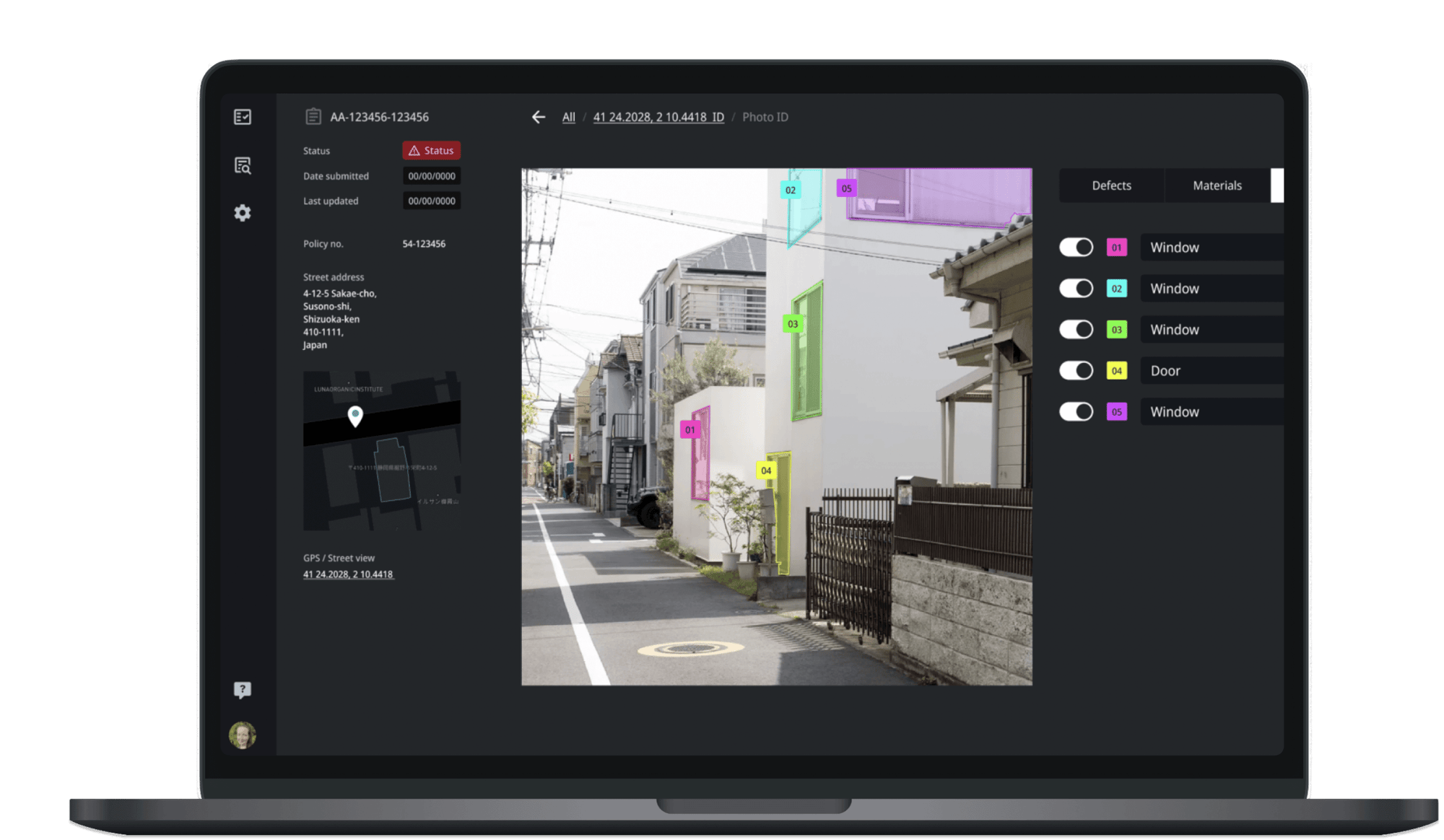Select annotation marker 01 on photo
Image resolution: width=1444 pixels, height=840 pixels.
690,430
